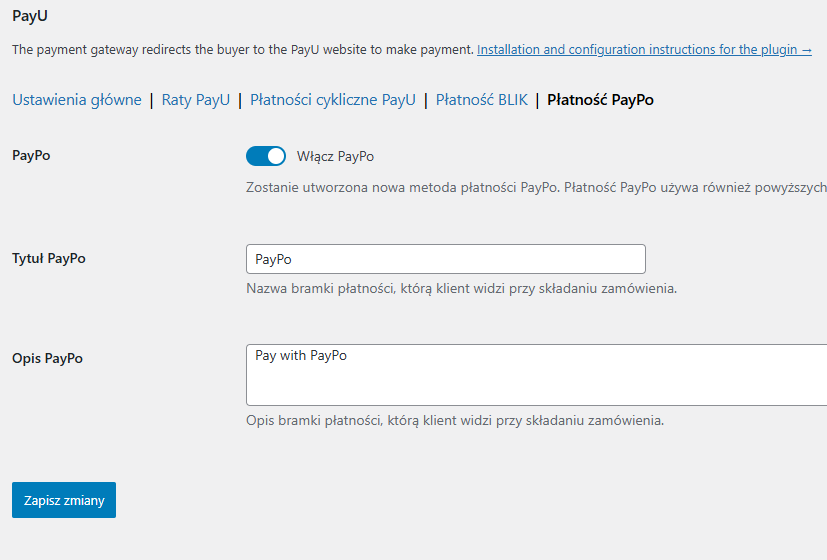The height and width of the screenshot is (560, 827).
Task: Click the Tytuł PayPo field label
Action: [49, 258]
